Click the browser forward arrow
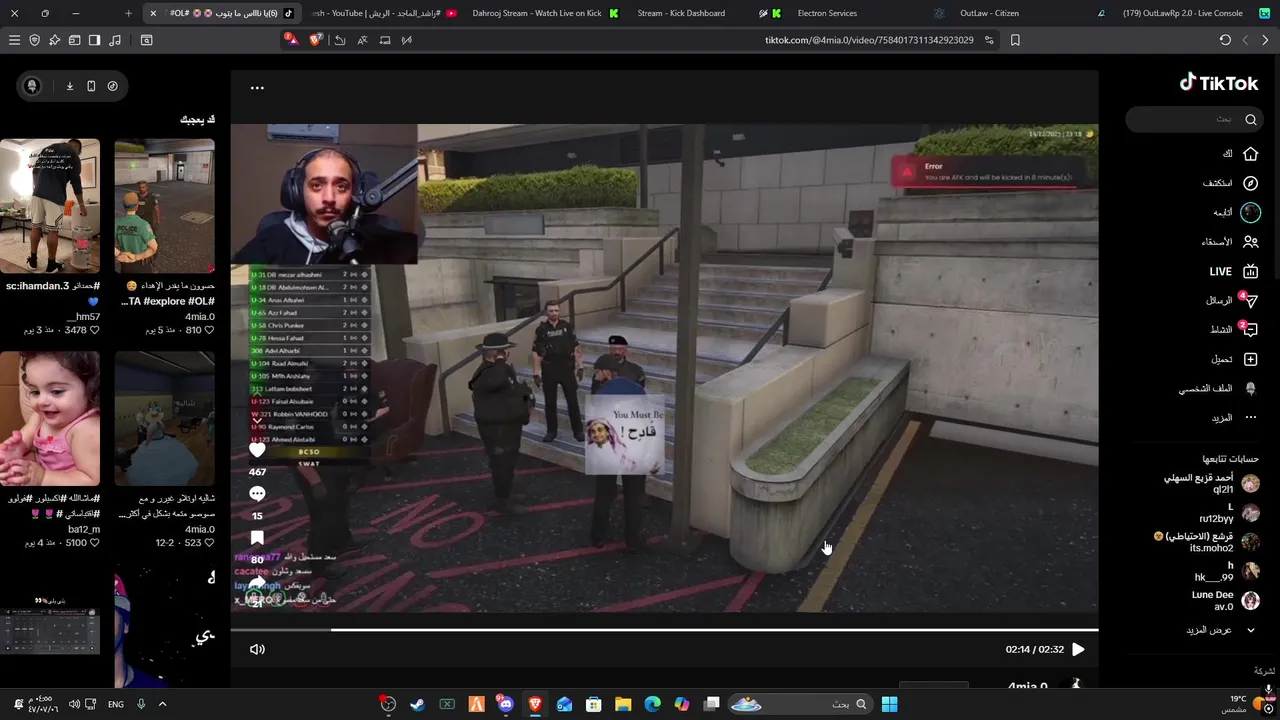This screenshot has width=1280, height=720. click(x=1265, y=40)
